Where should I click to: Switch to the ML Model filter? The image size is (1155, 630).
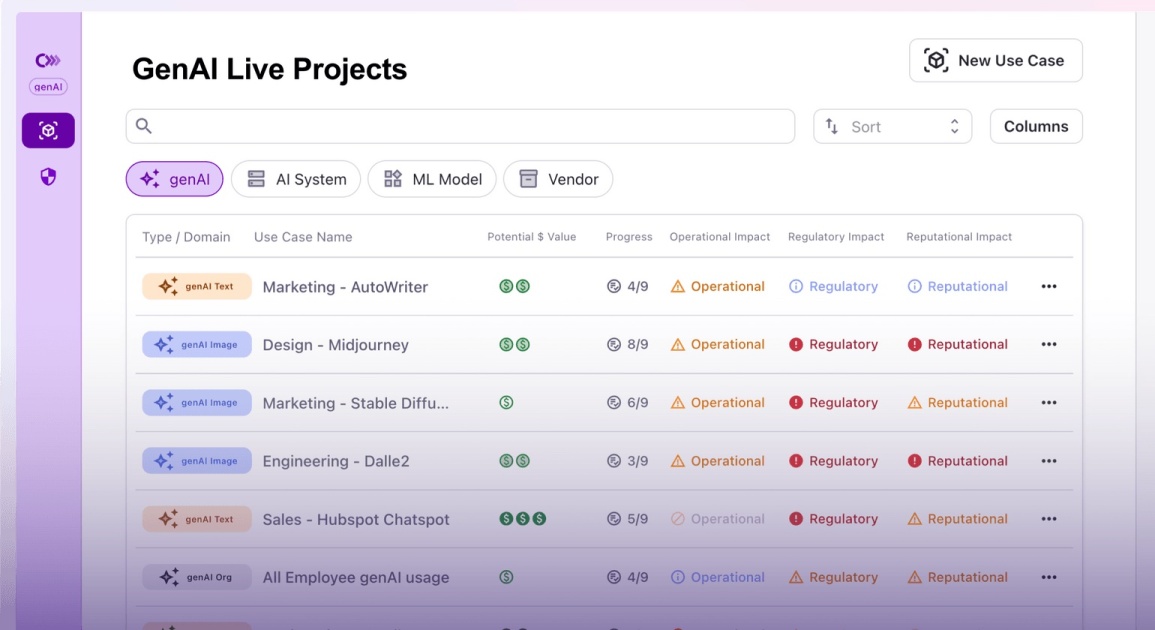click(x=432, y=179)
